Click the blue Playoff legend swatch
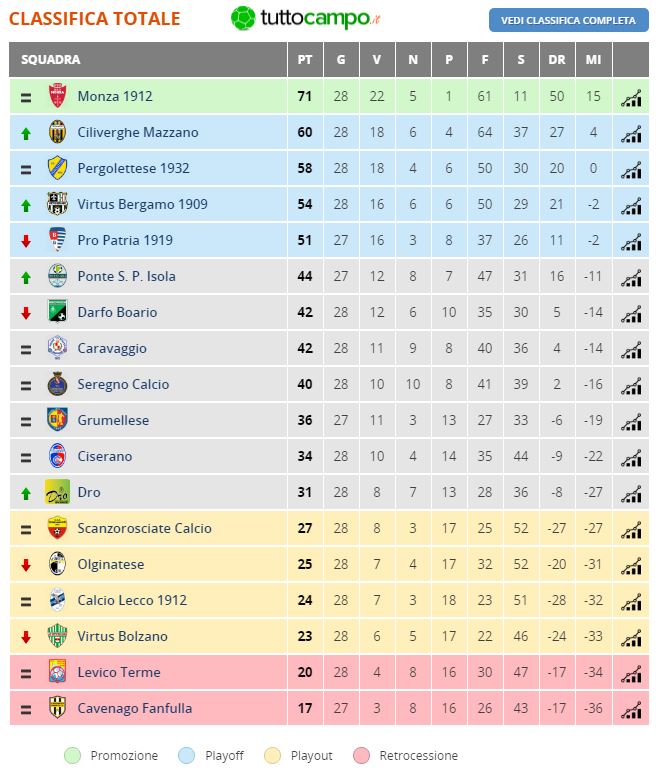The image size is (664, 774). 187,755
